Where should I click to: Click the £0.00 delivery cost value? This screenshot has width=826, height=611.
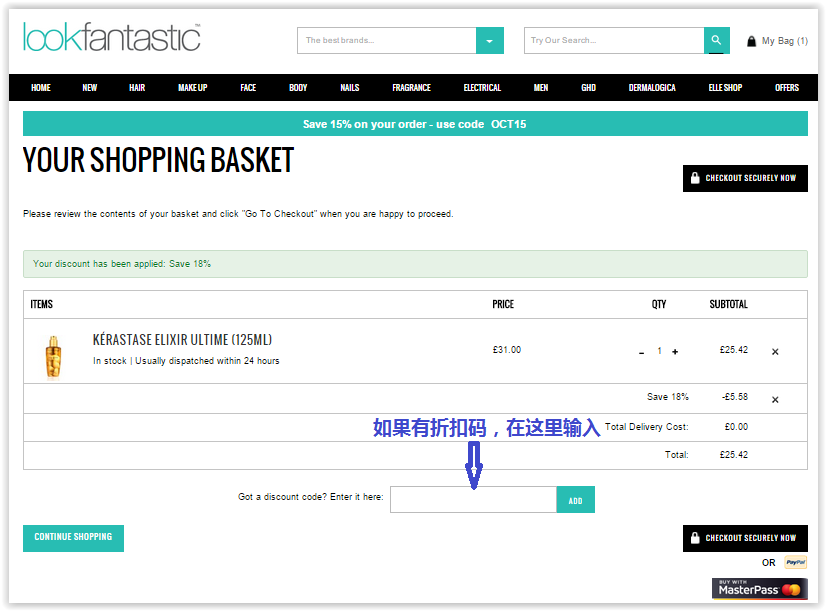[736, 427]
